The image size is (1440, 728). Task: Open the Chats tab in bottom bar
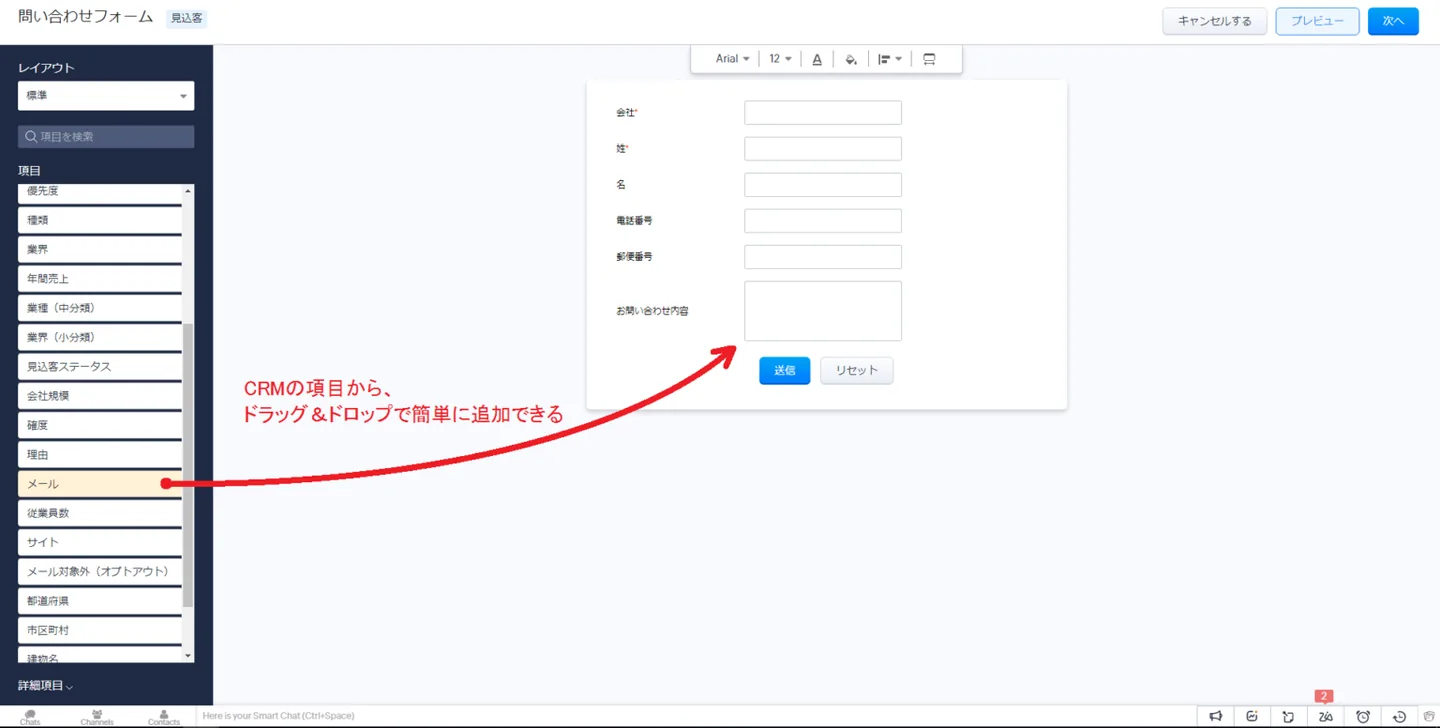point(30,717)
